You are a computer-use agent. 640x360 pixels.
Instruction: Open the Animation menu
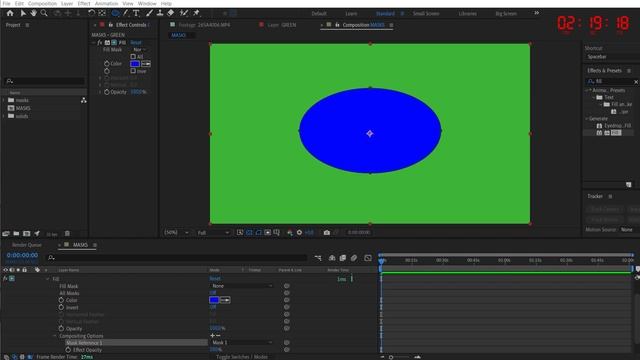point(106,3)
